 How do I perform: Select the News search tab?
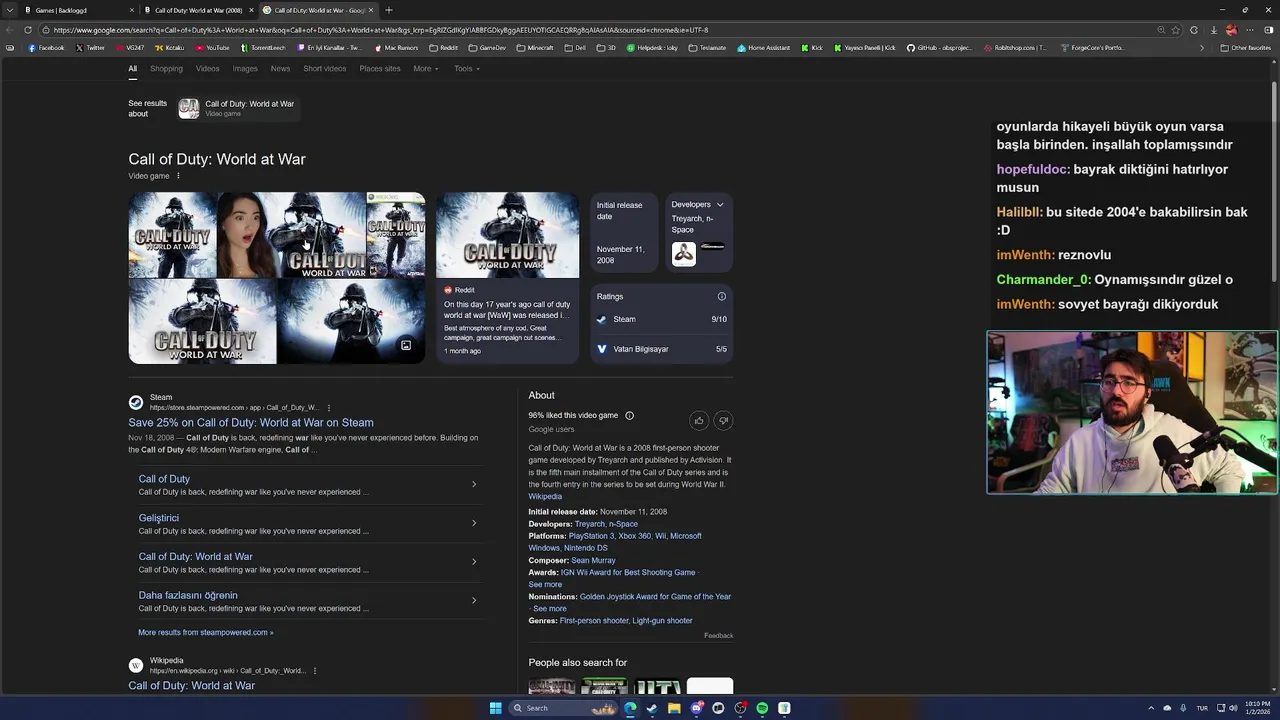pyautogui.click(x=280, y=69)
